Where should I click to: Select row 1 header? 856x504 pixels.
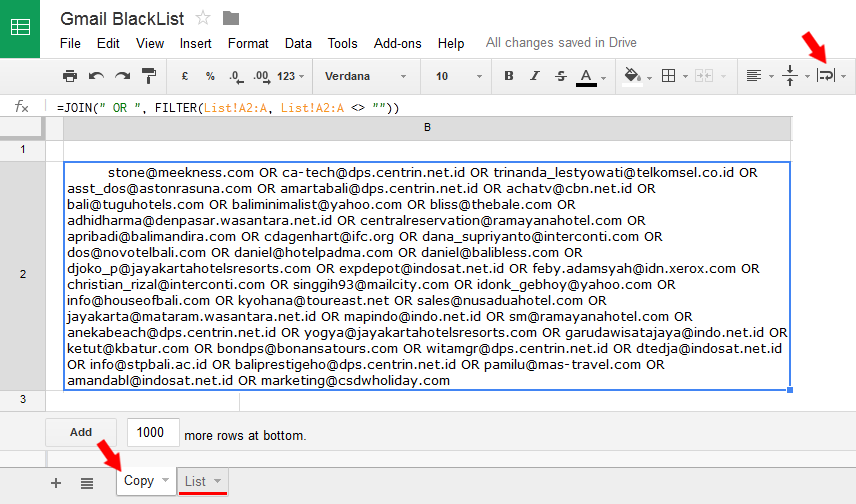pos(22,150)
